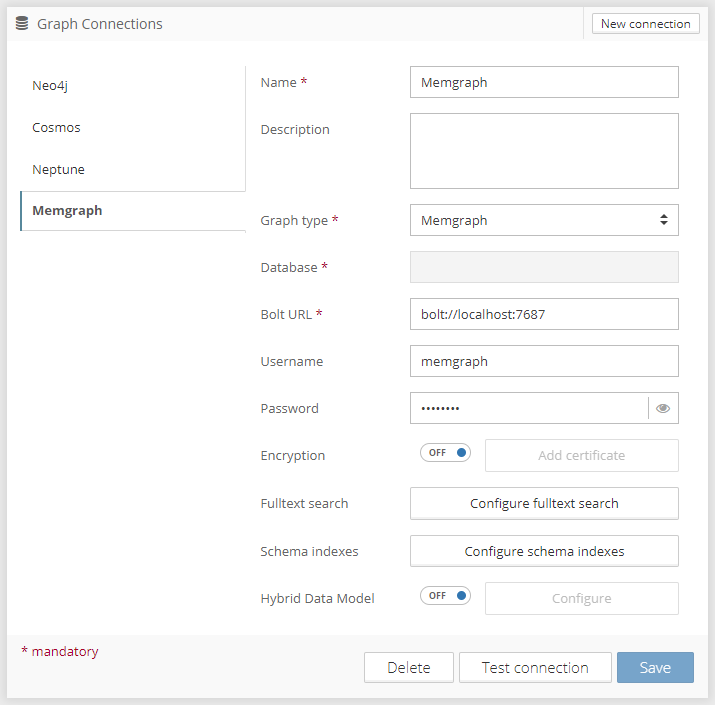Open Configure schema indexes
The width and height of the screenshot is (715, 705).
pos(544,551)
